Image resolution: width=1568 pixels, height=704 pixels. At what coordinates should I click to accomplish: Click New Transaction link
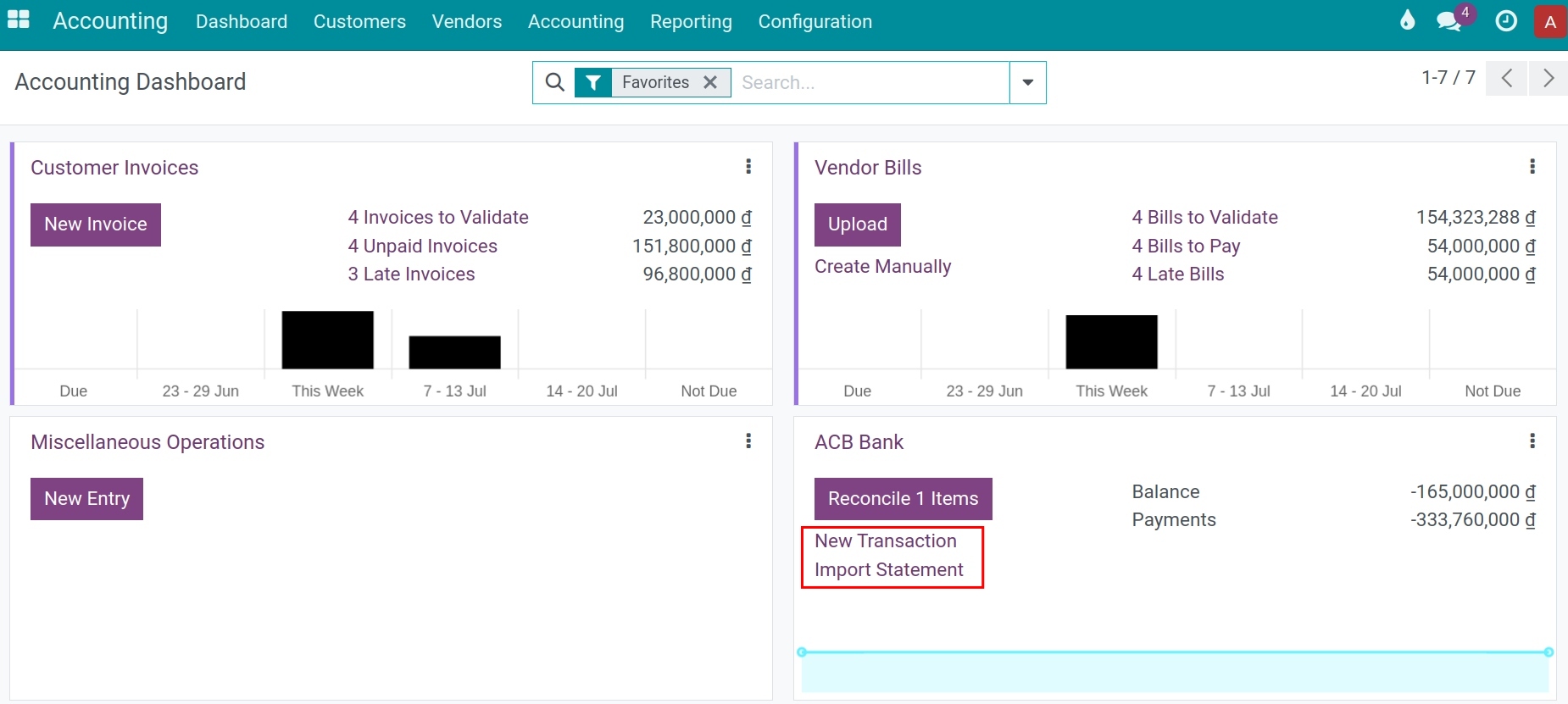pos(886,540)
